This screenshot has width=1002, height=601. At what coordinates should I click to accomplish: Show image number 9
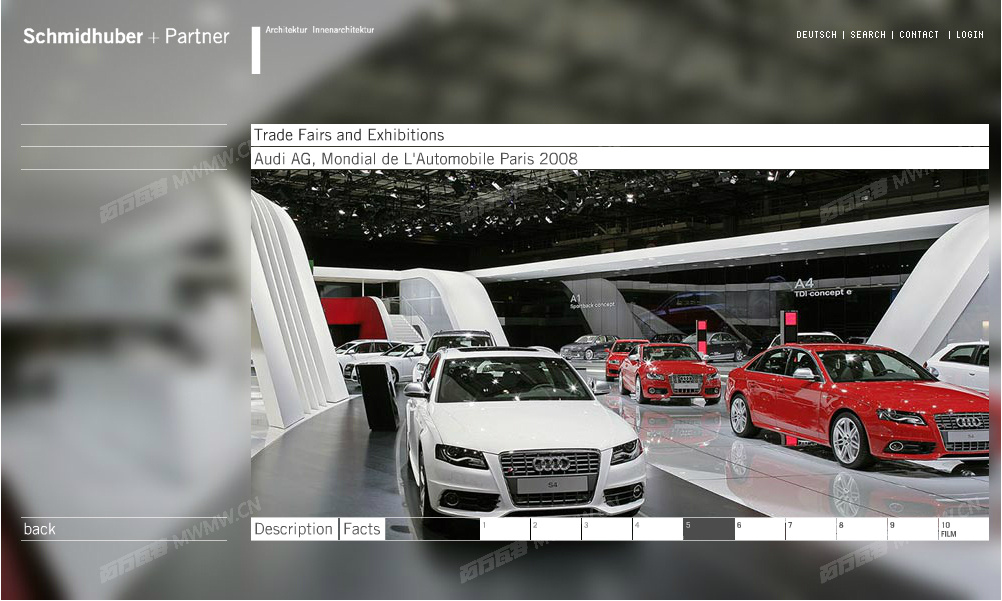click(913, 529)
